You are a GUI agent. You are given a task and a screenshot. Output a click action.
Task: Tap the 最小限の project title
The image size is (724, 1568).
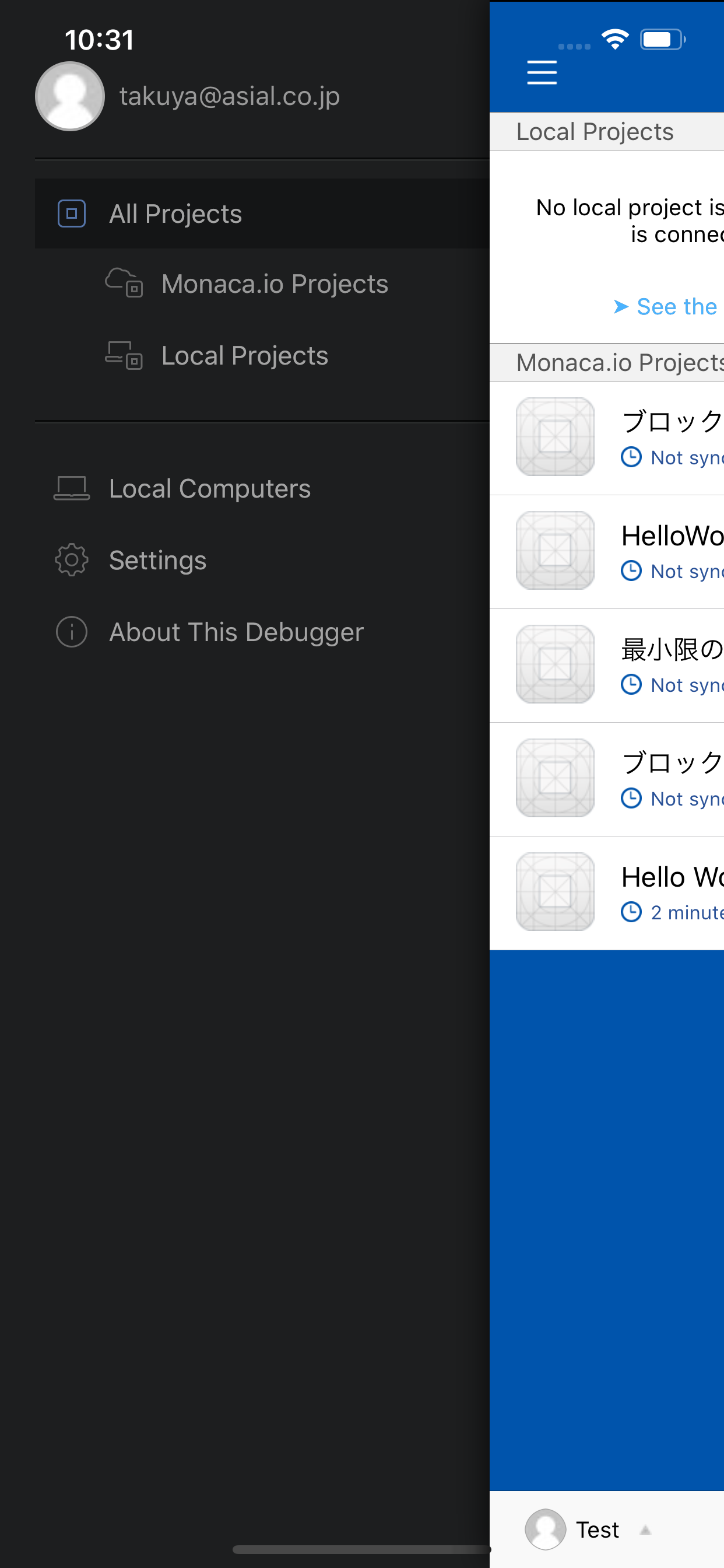click(x=672, y=649)
